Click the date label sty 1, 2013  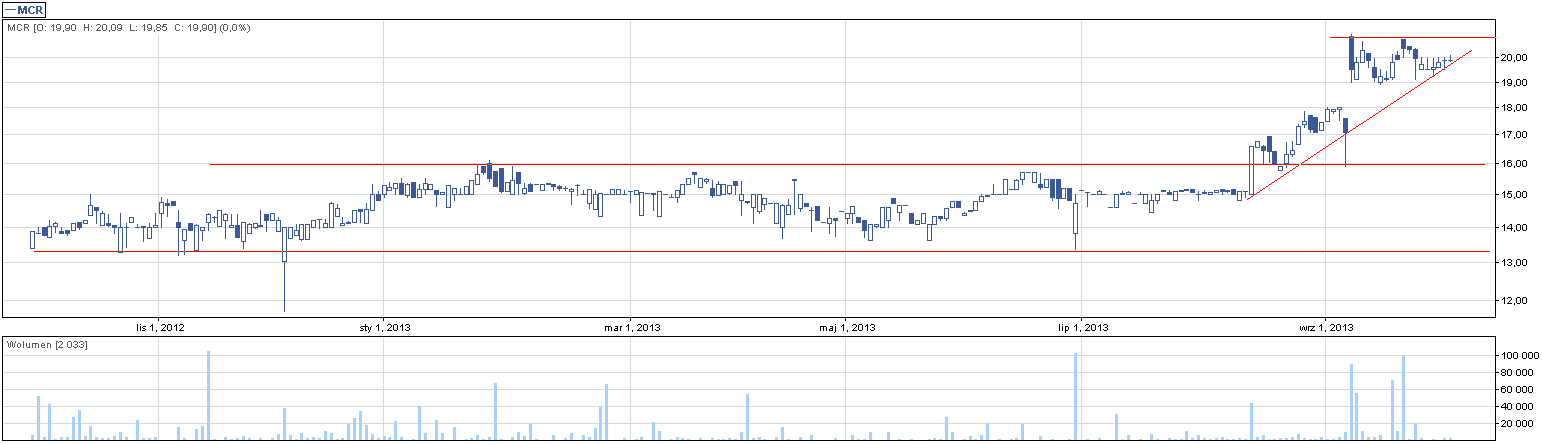click(x=385, y=327)
